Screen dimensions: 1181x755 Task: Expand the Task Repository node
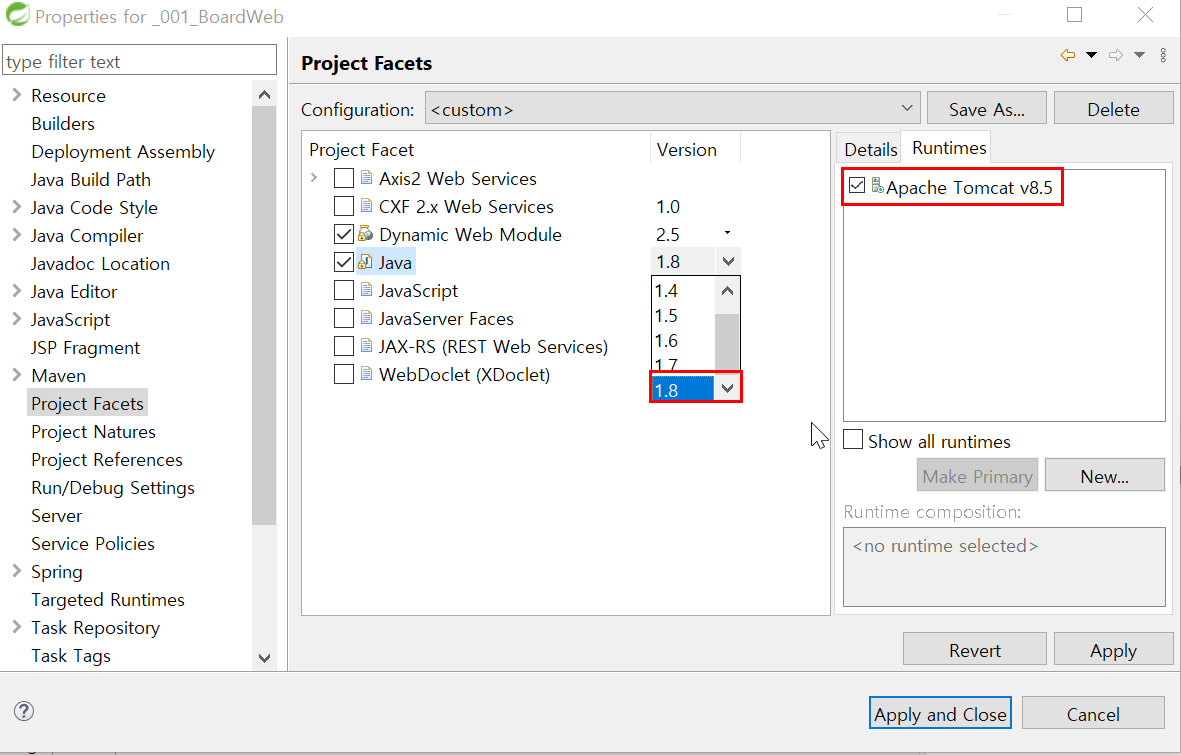(x=17, y=626)
